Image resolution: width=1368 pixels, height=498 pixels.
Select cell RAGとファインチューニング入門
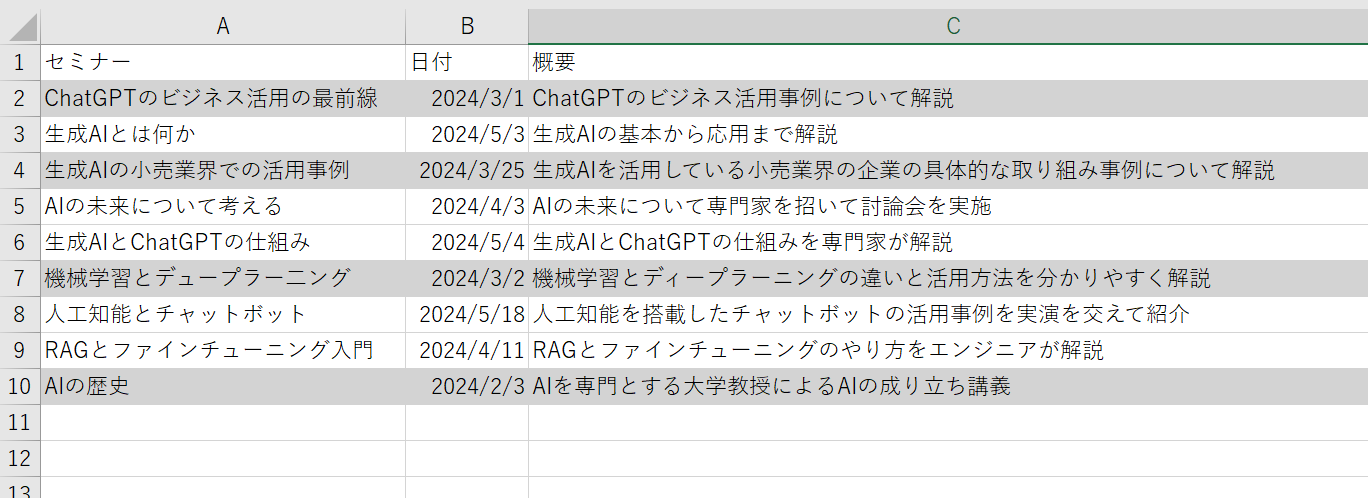pyautogui.click(x=223, y=350)
